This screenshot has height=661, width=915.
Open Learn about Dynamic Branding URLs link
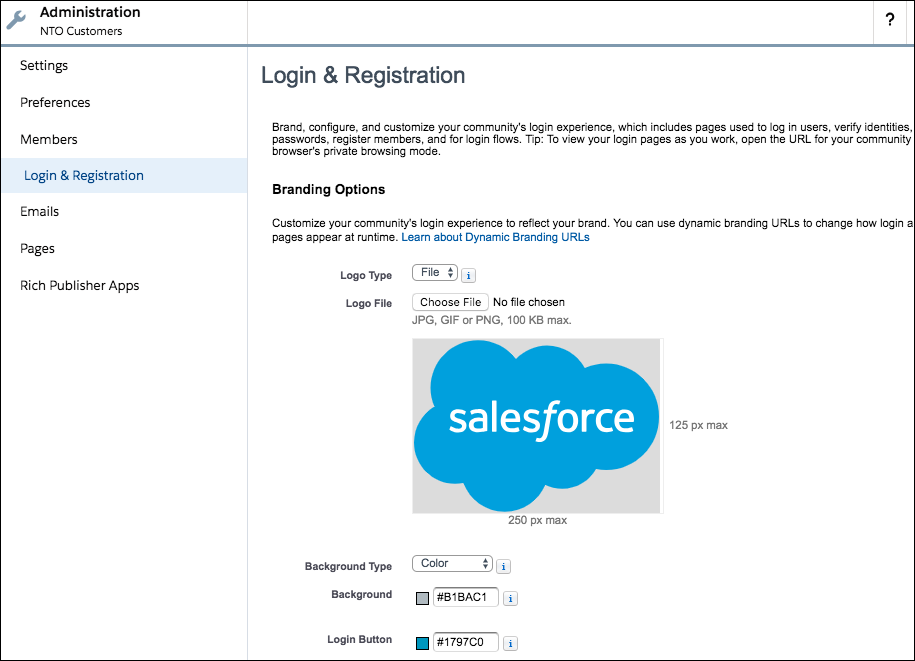pyautogui.click(x=495, y=237)
